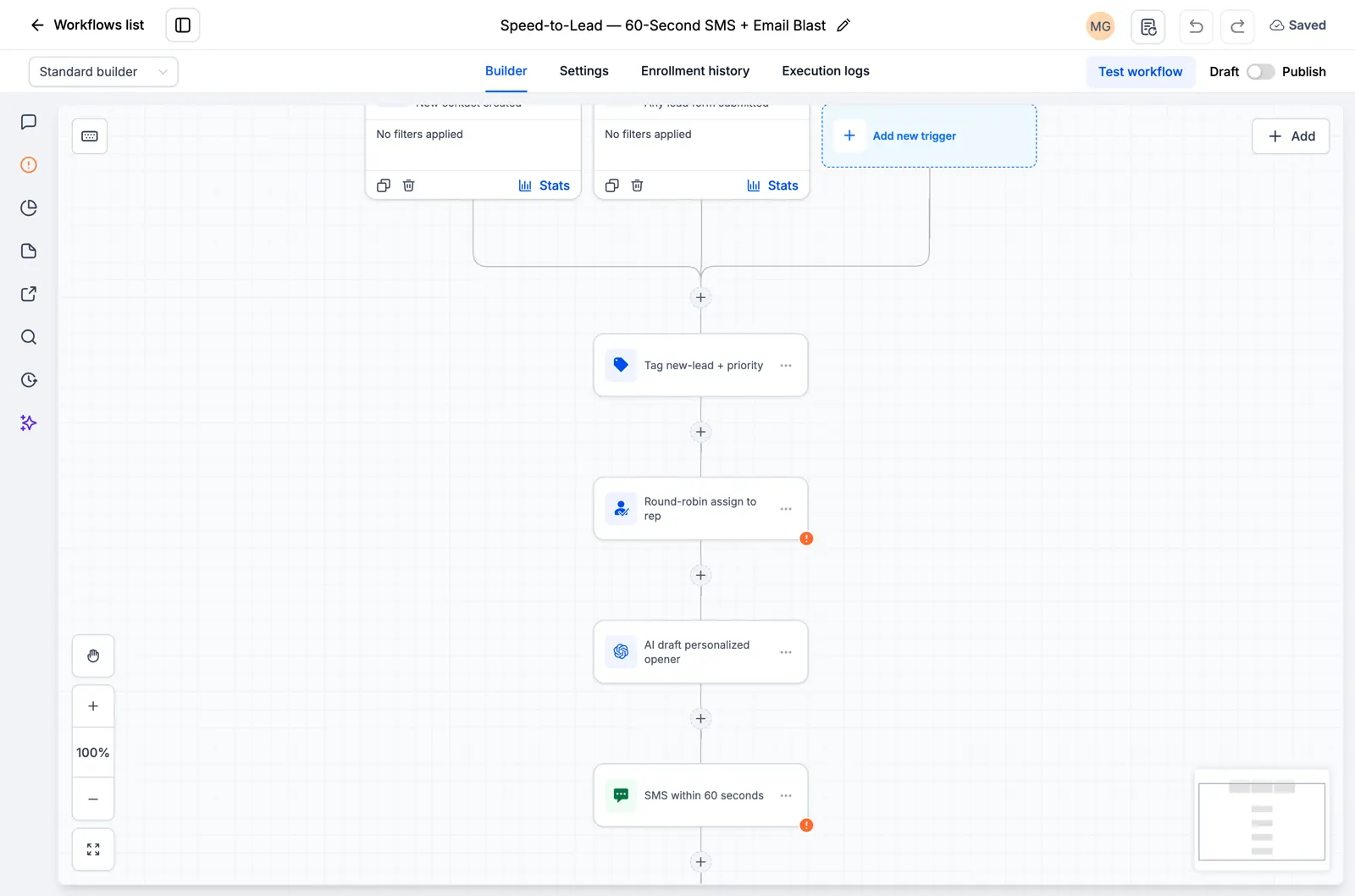Click the Add button on canvas

point(1291,136)
